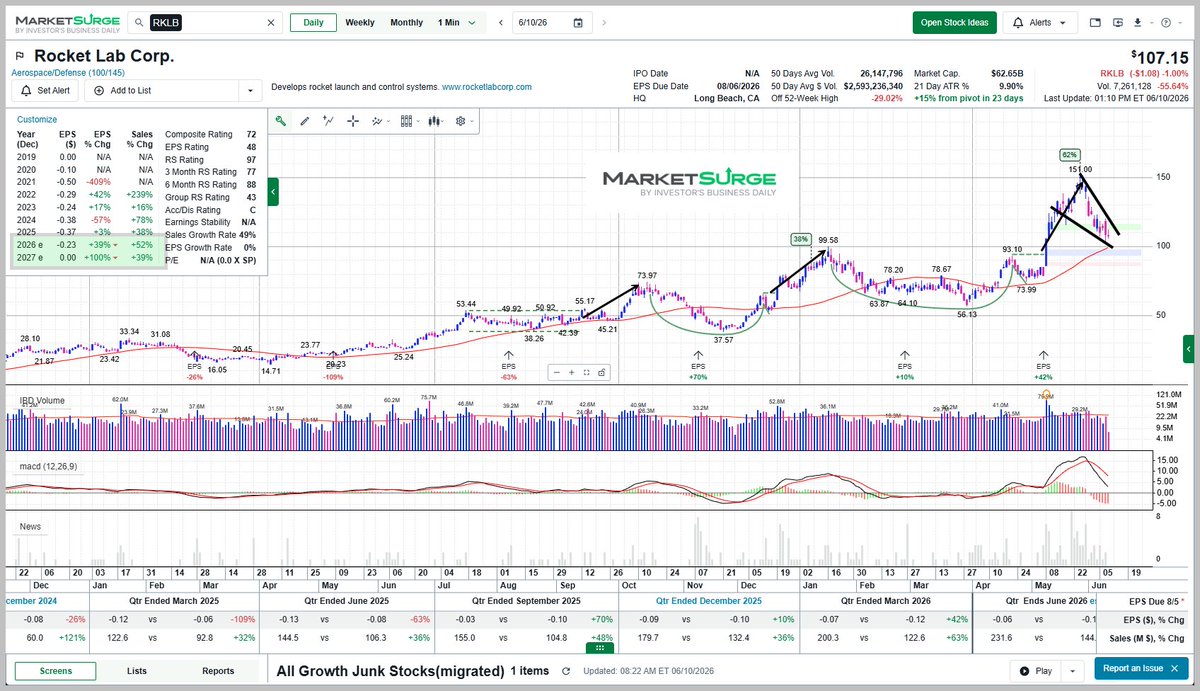Screen dimensions: 1200x691
Task: Open chart settings dropdown arrow
Action: tap(471, 121)
